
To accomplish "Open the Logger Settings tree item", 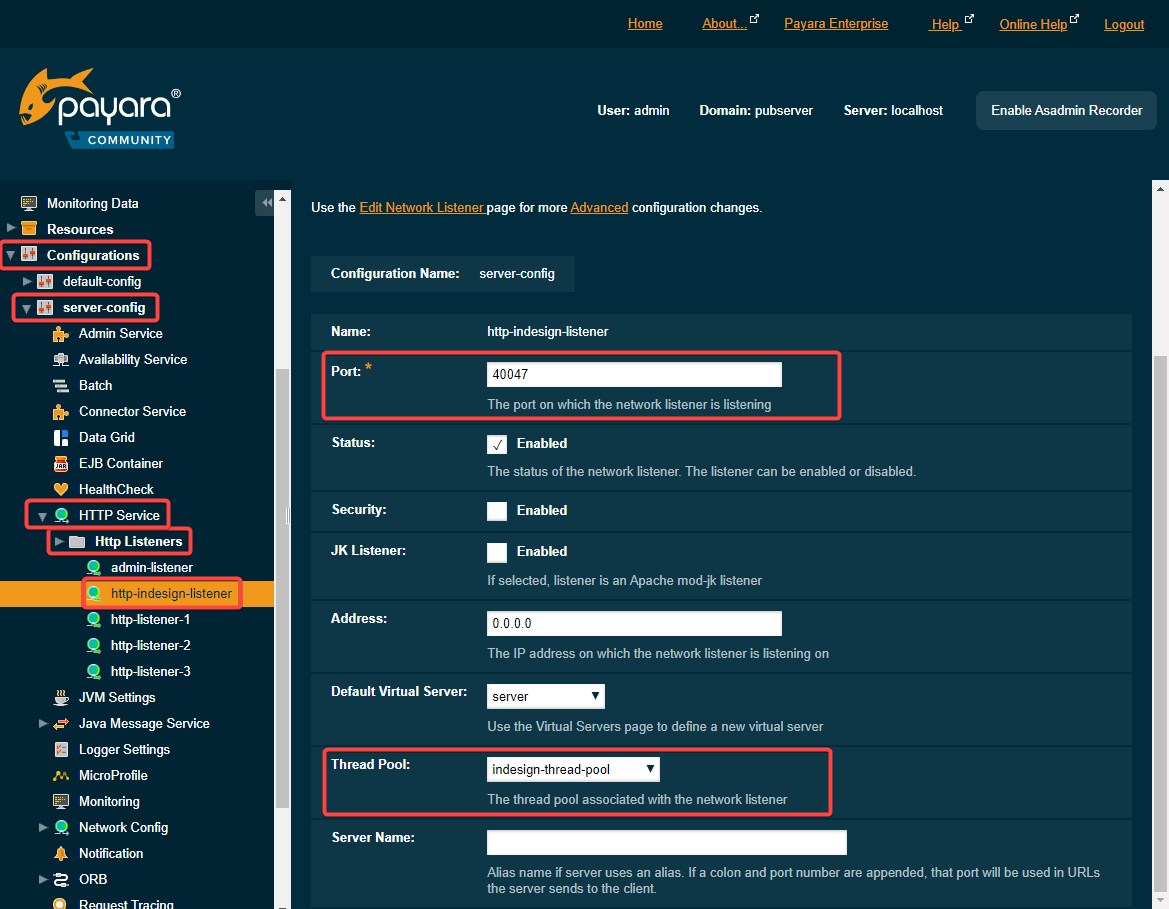I will pos(124,749).
